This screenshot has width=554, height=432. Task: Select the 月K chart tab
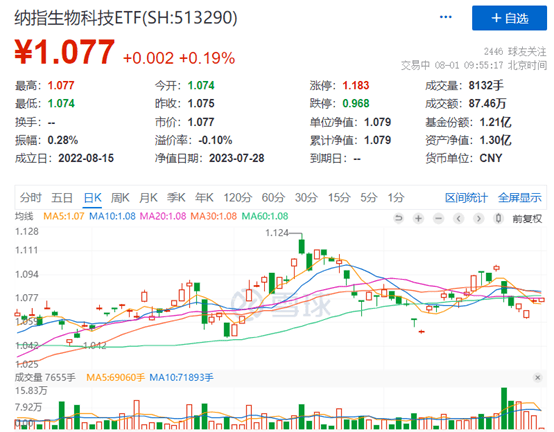coord(148,197)
